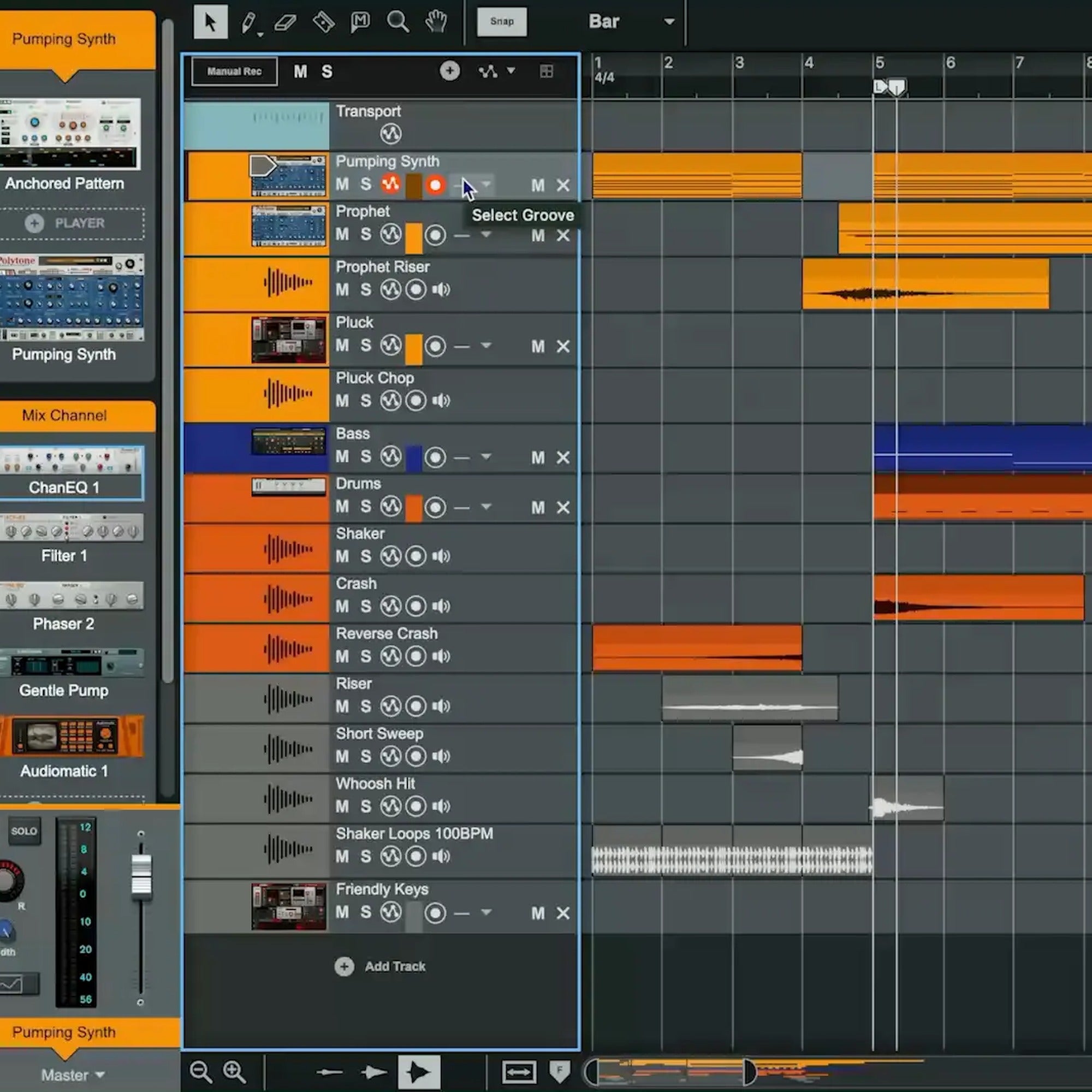1092x1092 pixels.
Task: Click the fit-to-width arrows icon
Action: (518, 1072)
